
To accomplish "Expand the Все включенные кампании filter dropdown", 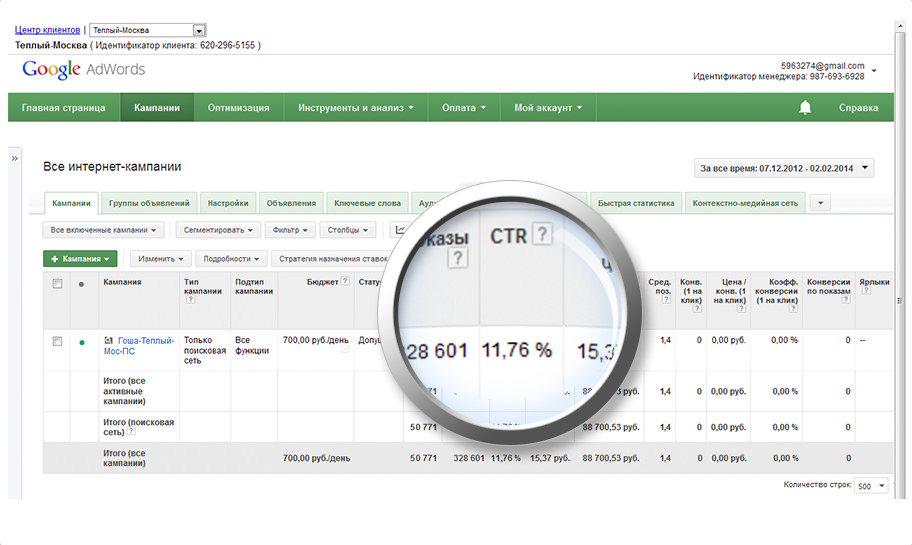I will pyautogui.click(x=104, y=230).
